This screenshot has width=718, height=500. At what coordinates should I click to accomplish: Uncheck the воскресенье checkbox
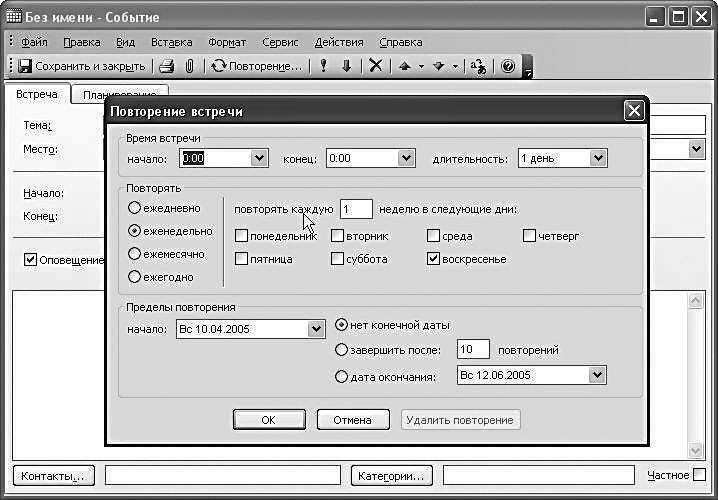click(x=434, y=259)
